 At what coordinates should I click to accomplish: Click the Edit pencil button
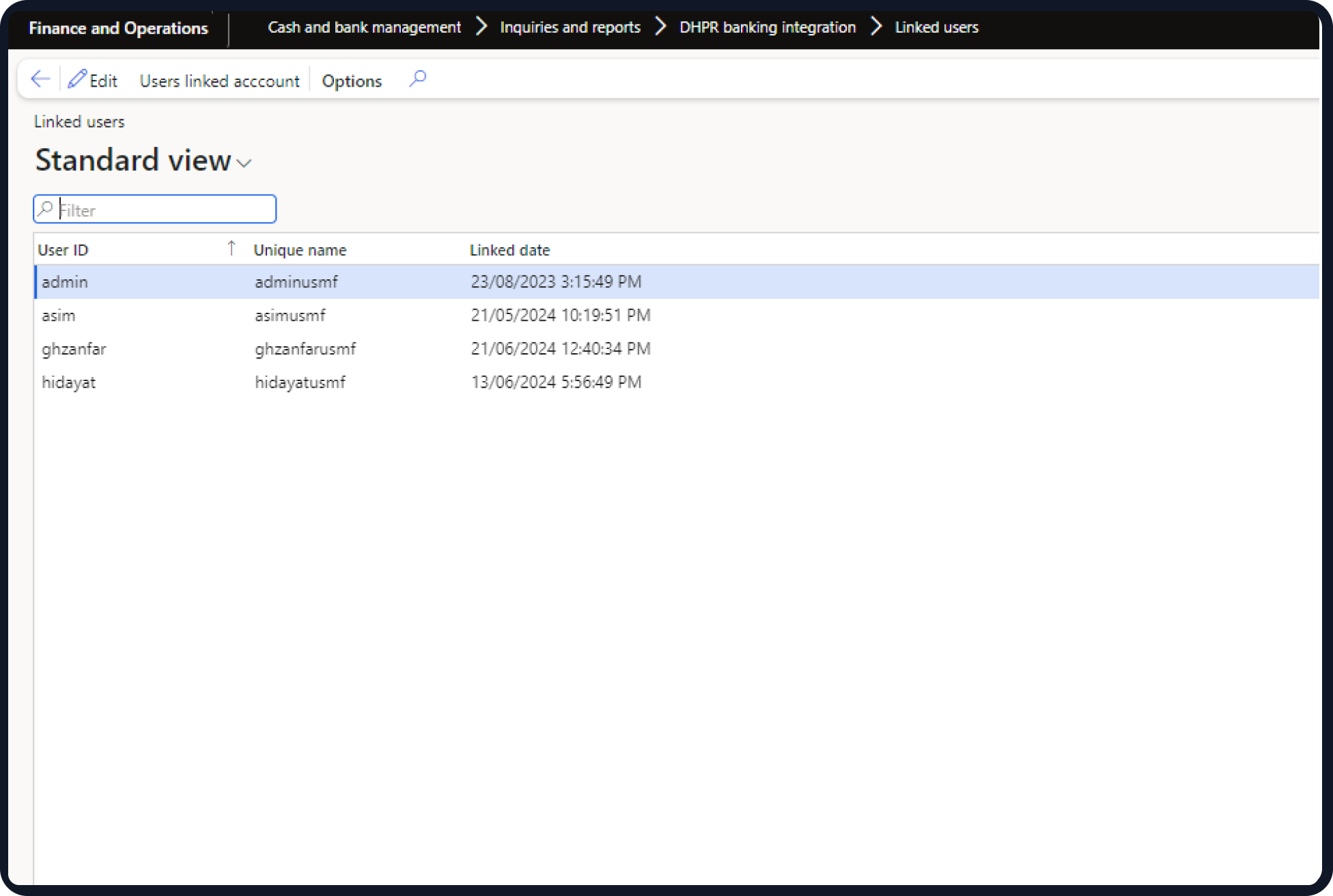(93, 80)
